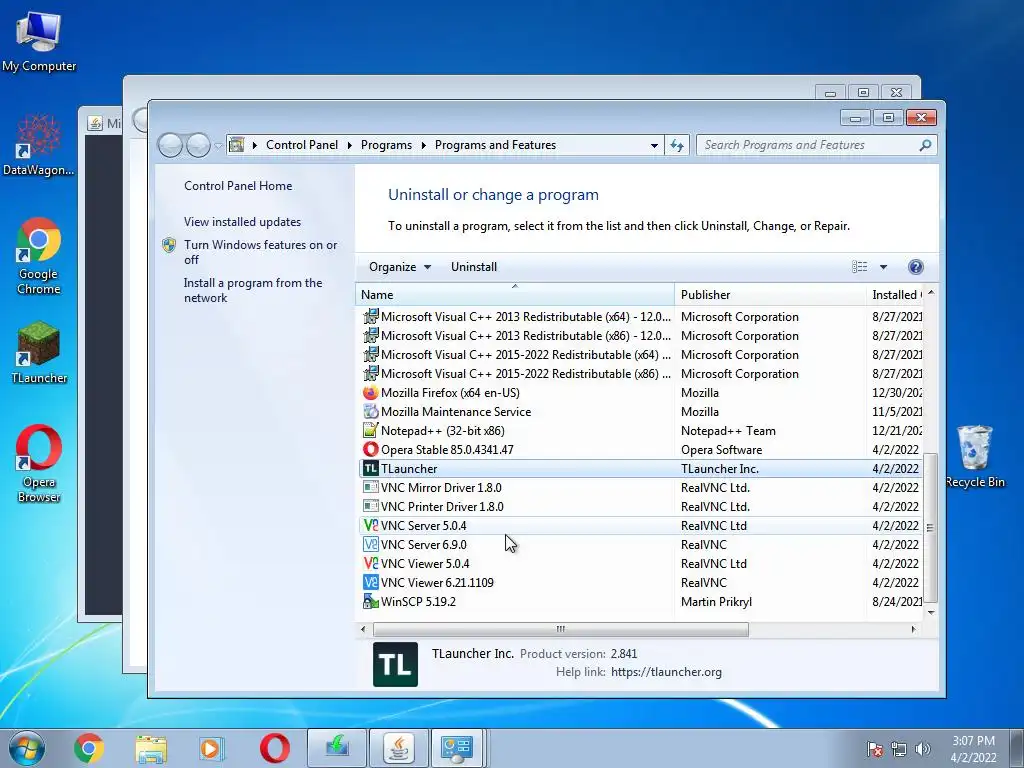Select the Notepad++ (32-bit x86) row
The width and height of the screenshot is (1024, 768).
[640, 430]
